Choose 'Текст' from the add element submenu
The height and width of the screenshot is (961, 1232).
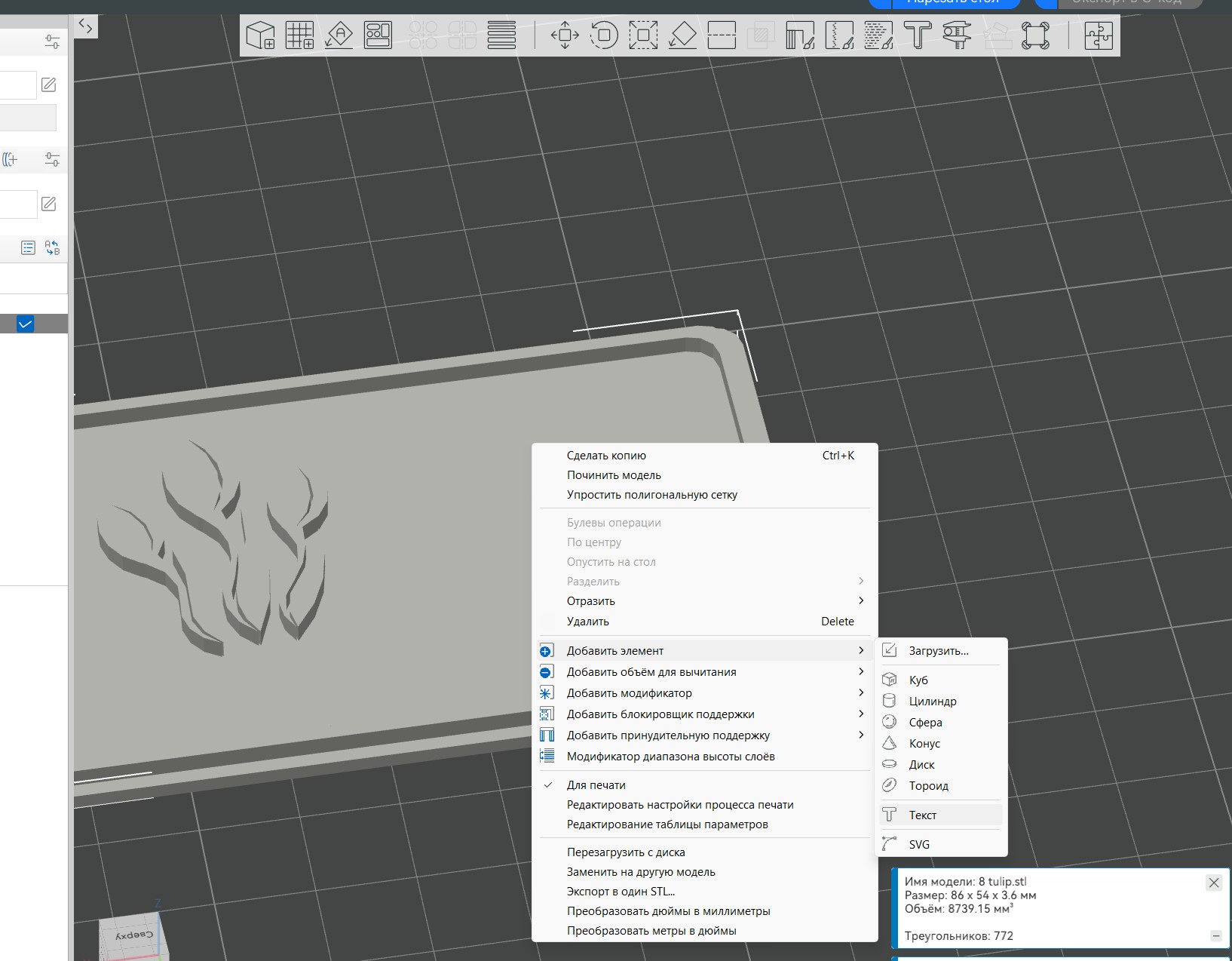pyautogui.click(x=923, y=815)
